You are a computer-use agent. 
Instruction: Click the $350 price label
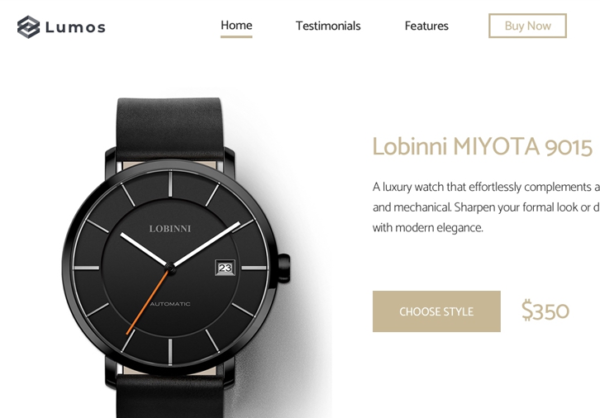tap(545, 310)
